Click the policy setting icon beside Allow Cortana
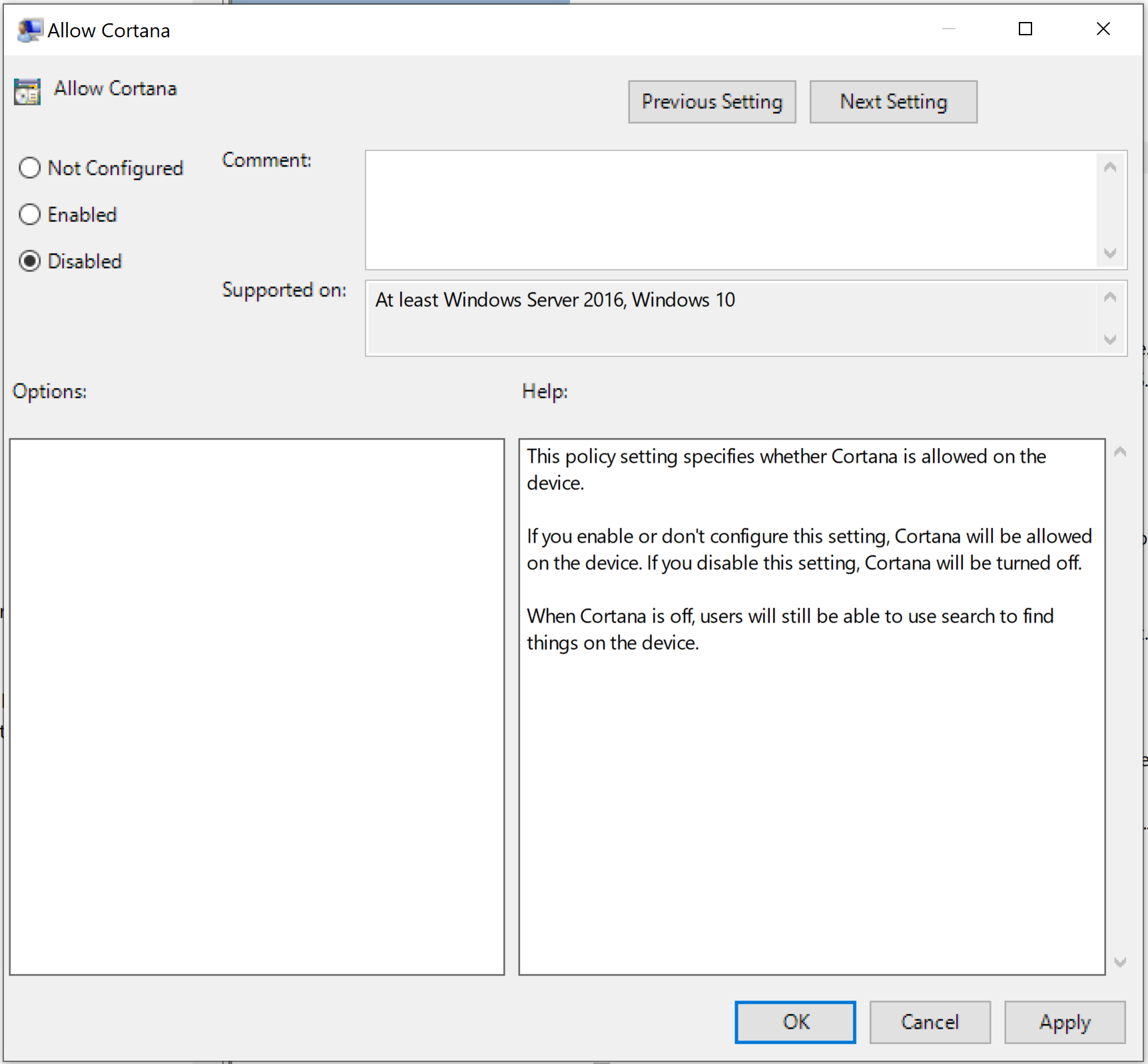This screenshot has height=1064, width=1148. [27, 91]
